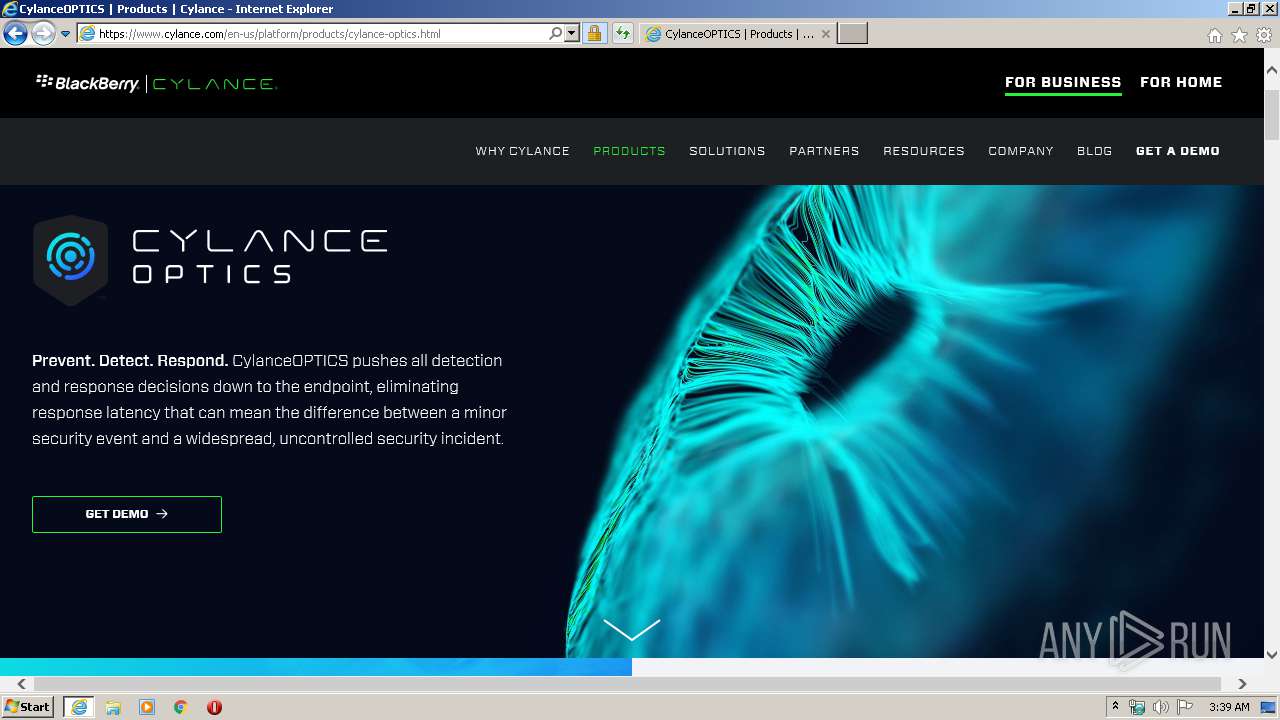Click the vertical scrollbar up arrow
Image resolution: width=1280 pixels, height=720 pixels.
[1272, 70]
